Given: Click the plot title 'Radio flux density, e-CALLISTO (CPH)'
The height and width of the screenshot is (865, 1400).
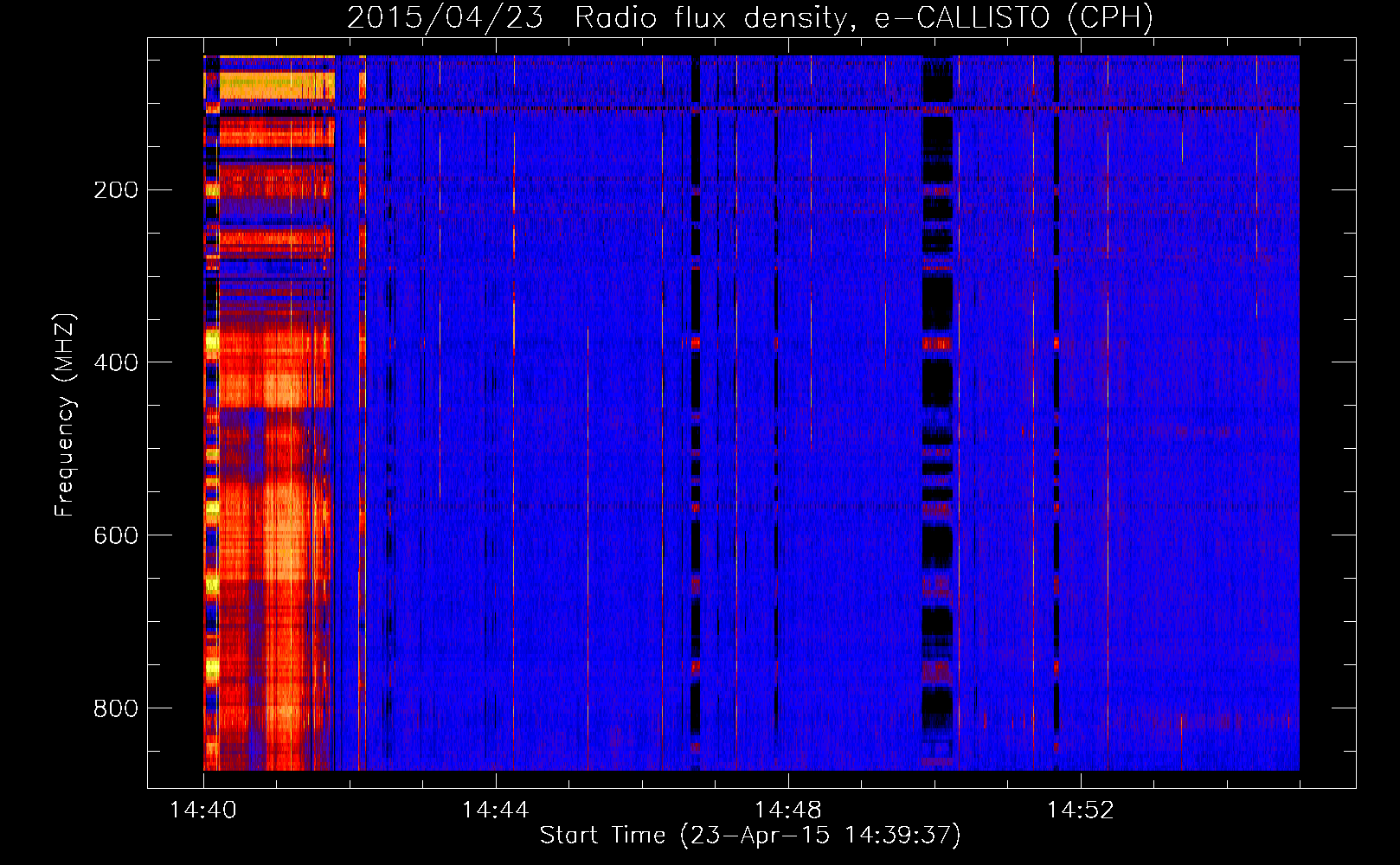Looking at the screenshot, I should [864, 17].
